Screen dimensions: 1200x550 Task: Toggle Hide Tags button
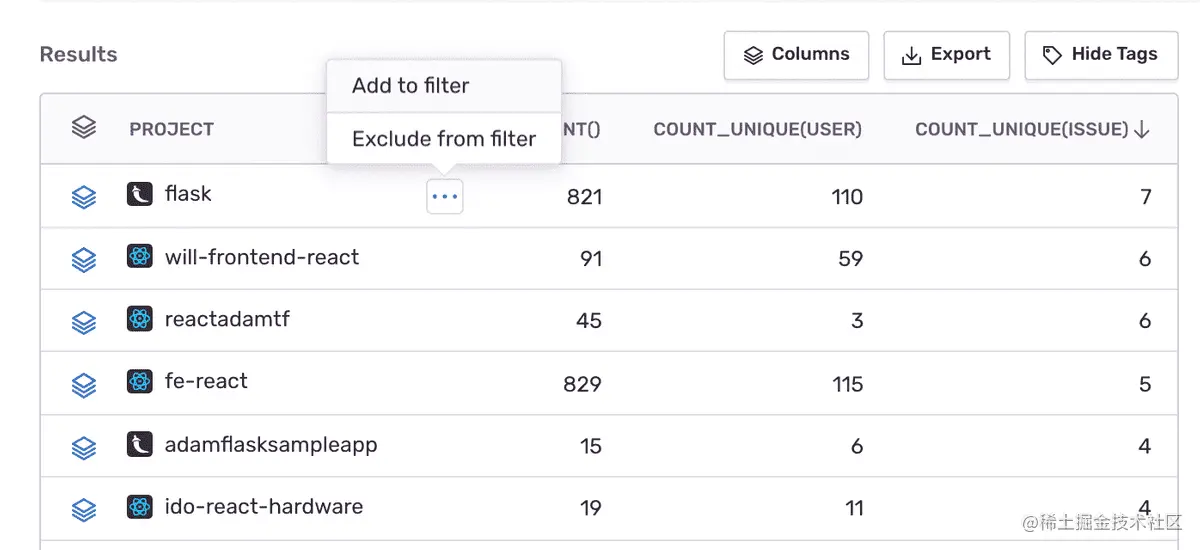click(x=1100, y=55)
